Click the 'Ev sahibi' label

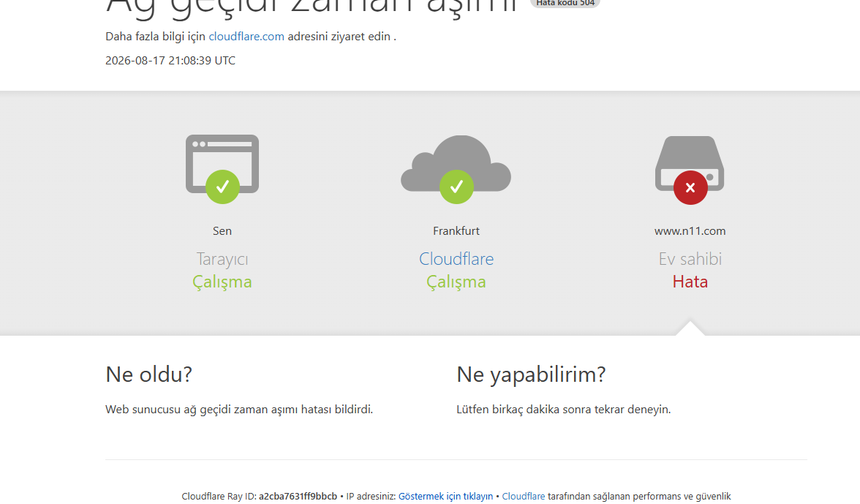click(690, 259)
